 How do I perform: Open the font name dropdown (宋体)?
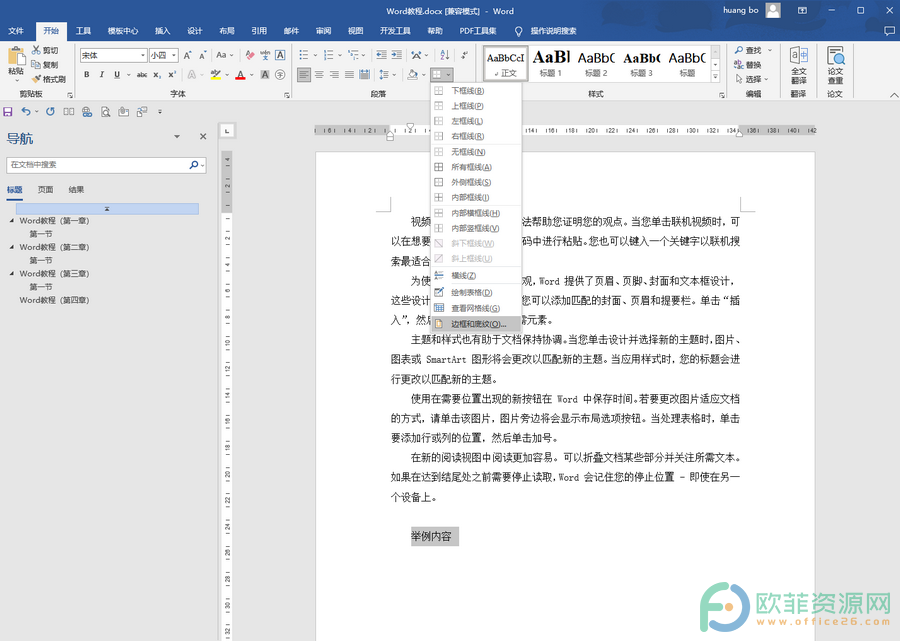click(143, 56)
